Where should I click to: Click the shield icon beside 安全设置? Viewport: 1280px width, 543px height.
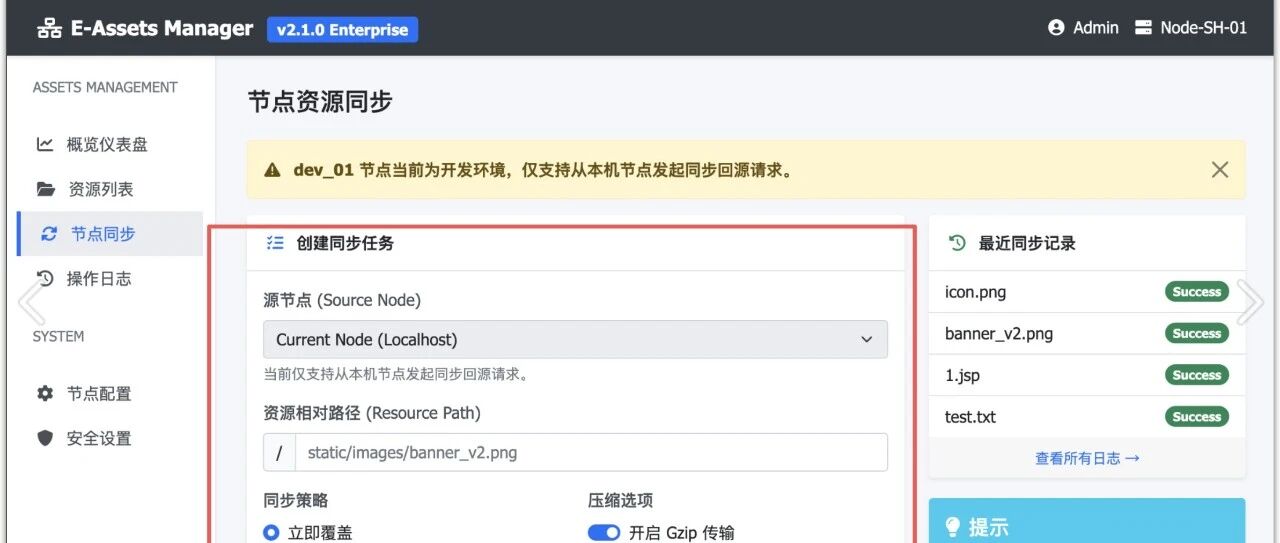click(x=45, y=438)
